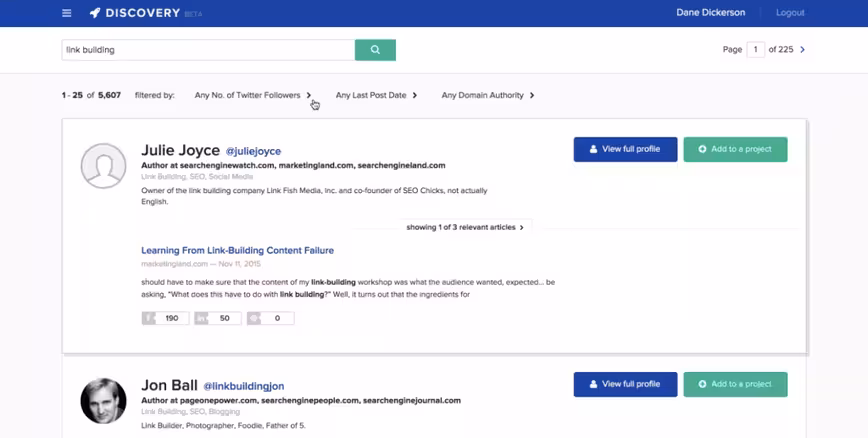Click the Logout link
The image size is (868, 438).
790,13
